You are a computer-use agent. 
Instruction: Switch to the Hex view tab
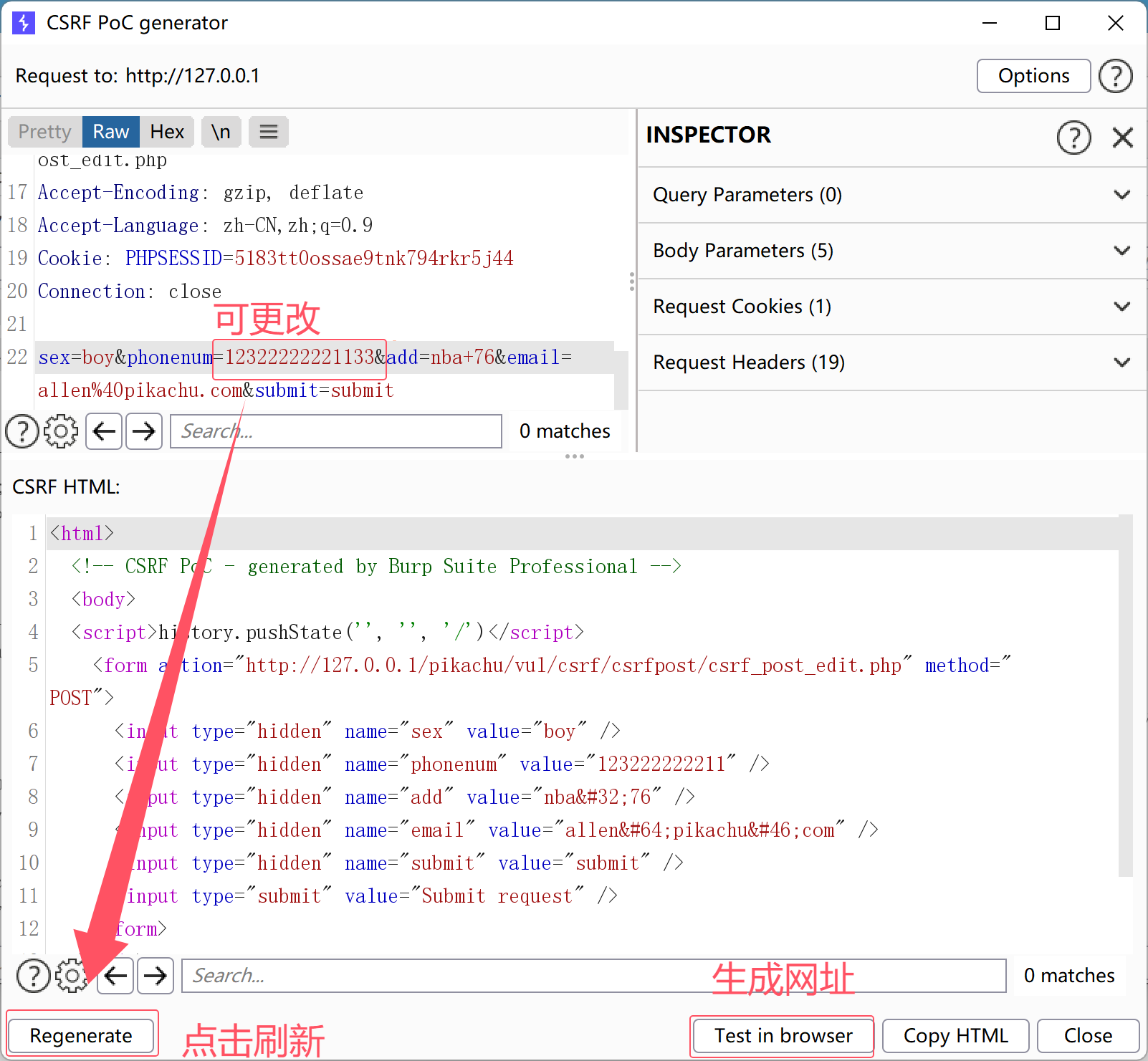[x=167, y=132]
